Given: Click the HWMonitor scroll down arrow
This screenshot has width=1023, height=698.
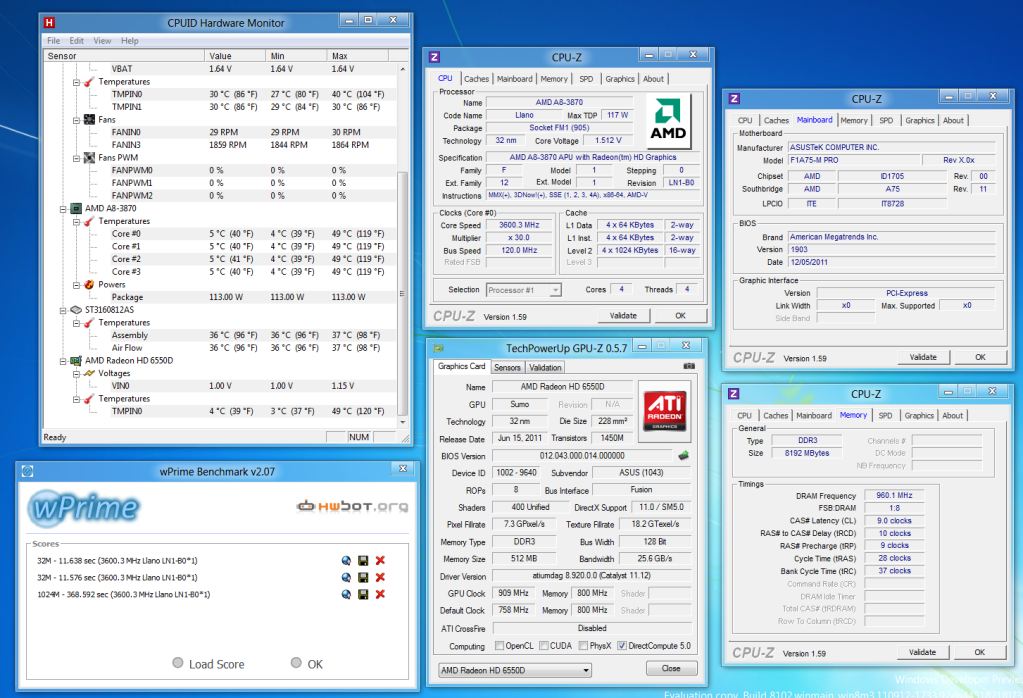Looking at the screenshot, I should [403, 422].
